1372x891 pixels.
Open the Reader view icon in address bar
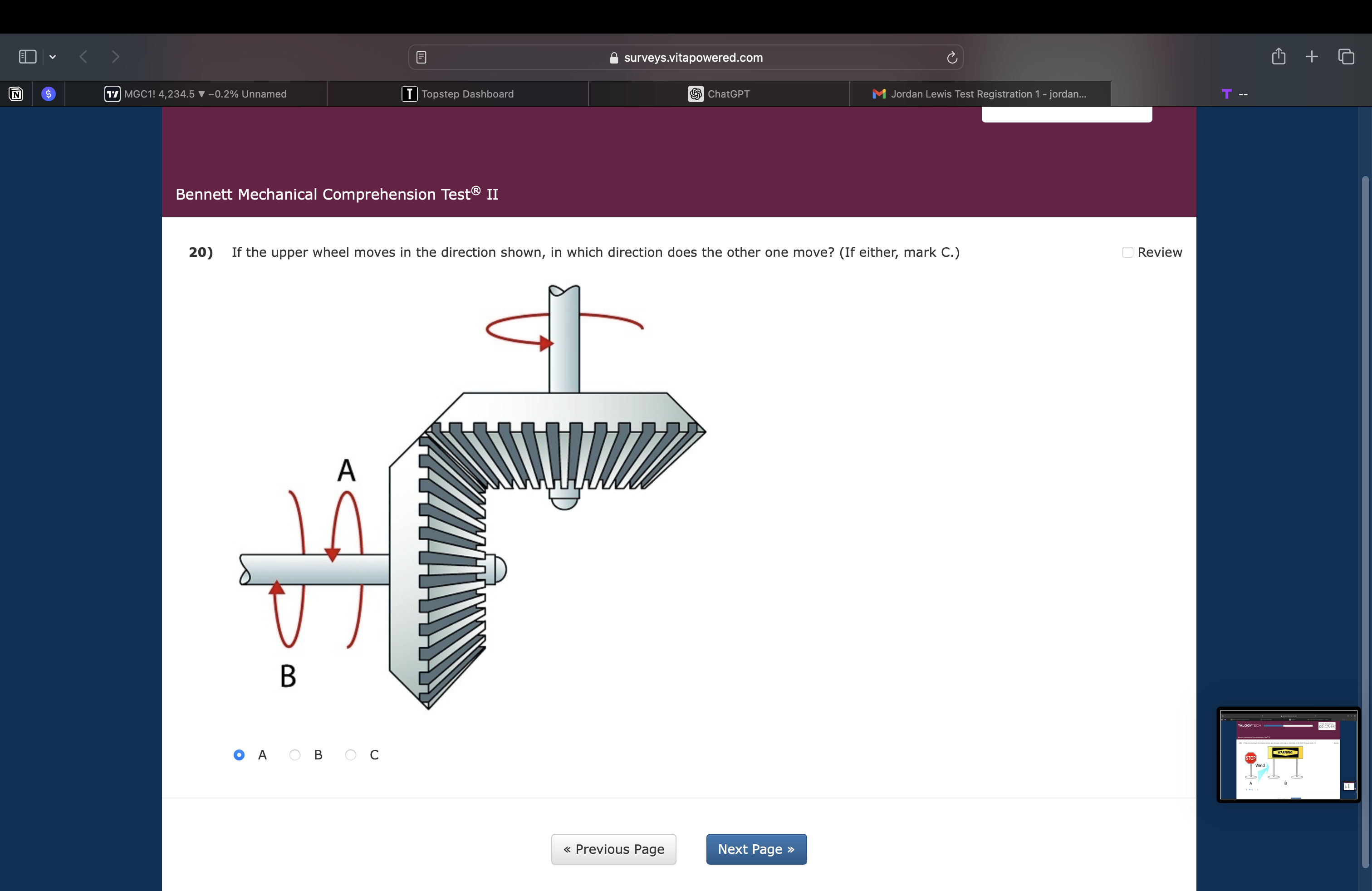[421, 57]
